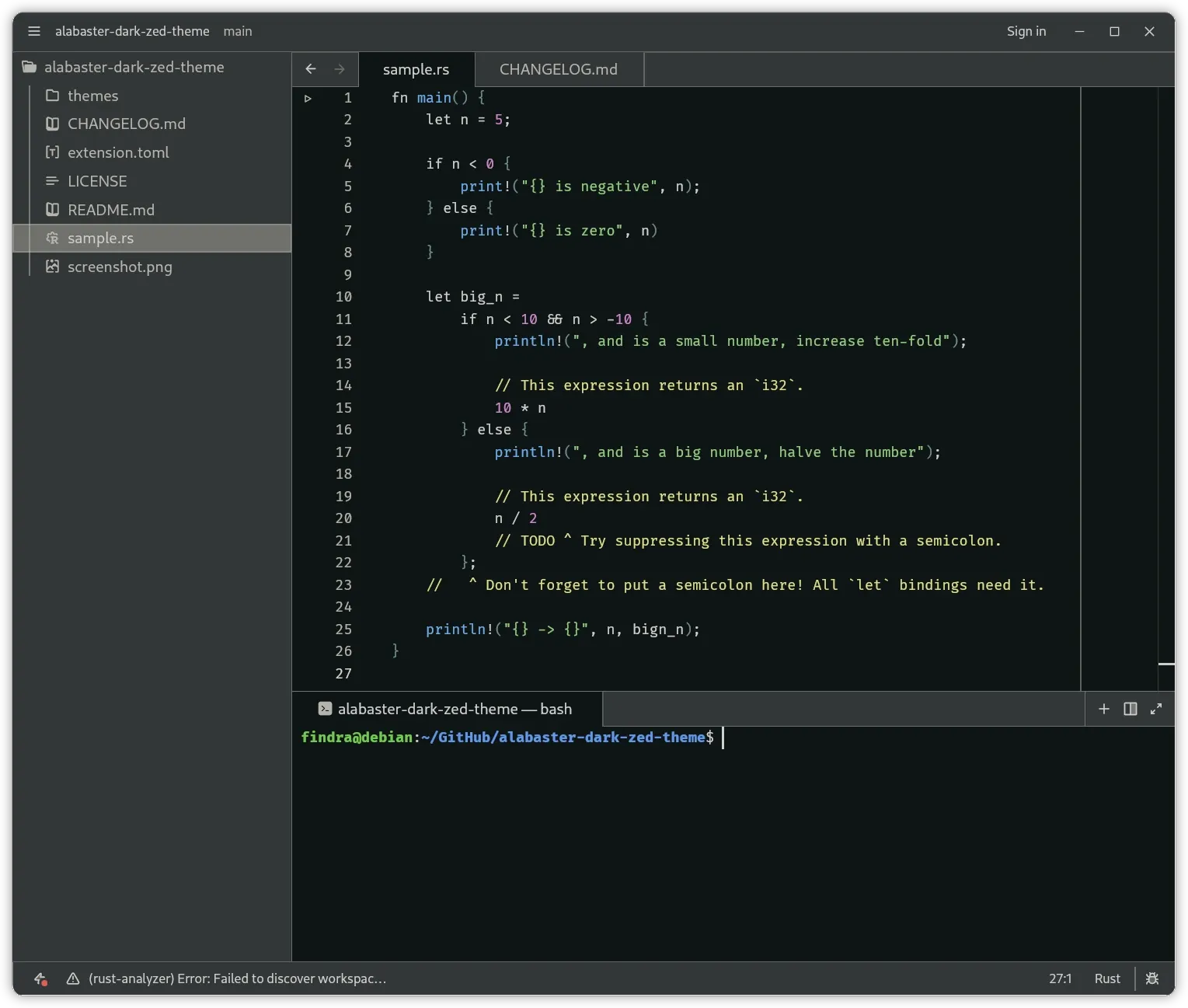Click line number 27 in gutter
The width and height of the screenshot is (1188, 1008).
click(343, 674)
